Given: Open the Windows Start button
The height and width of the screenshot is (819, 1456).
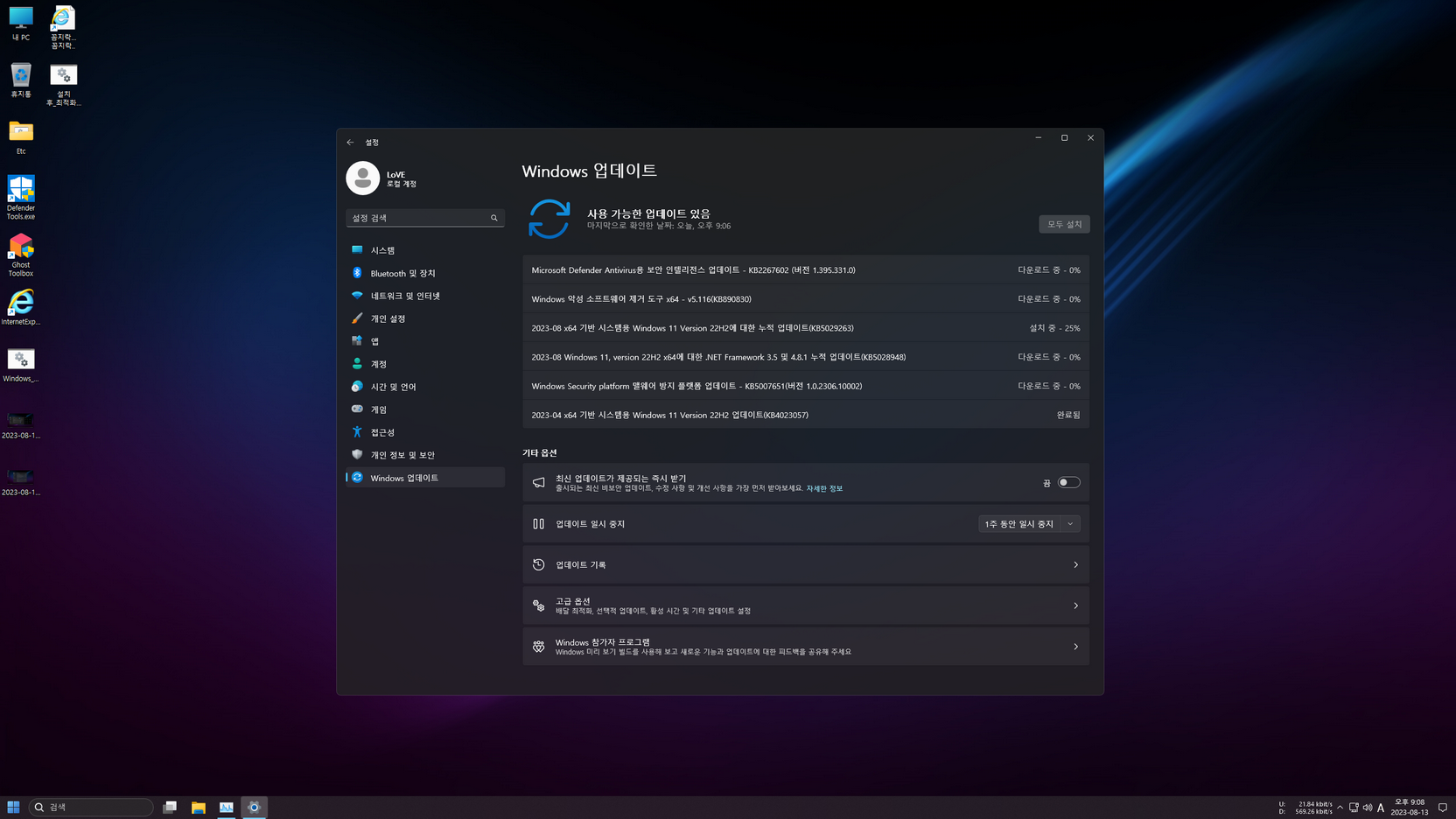Looking at the screenshot, I should (13, 807).
